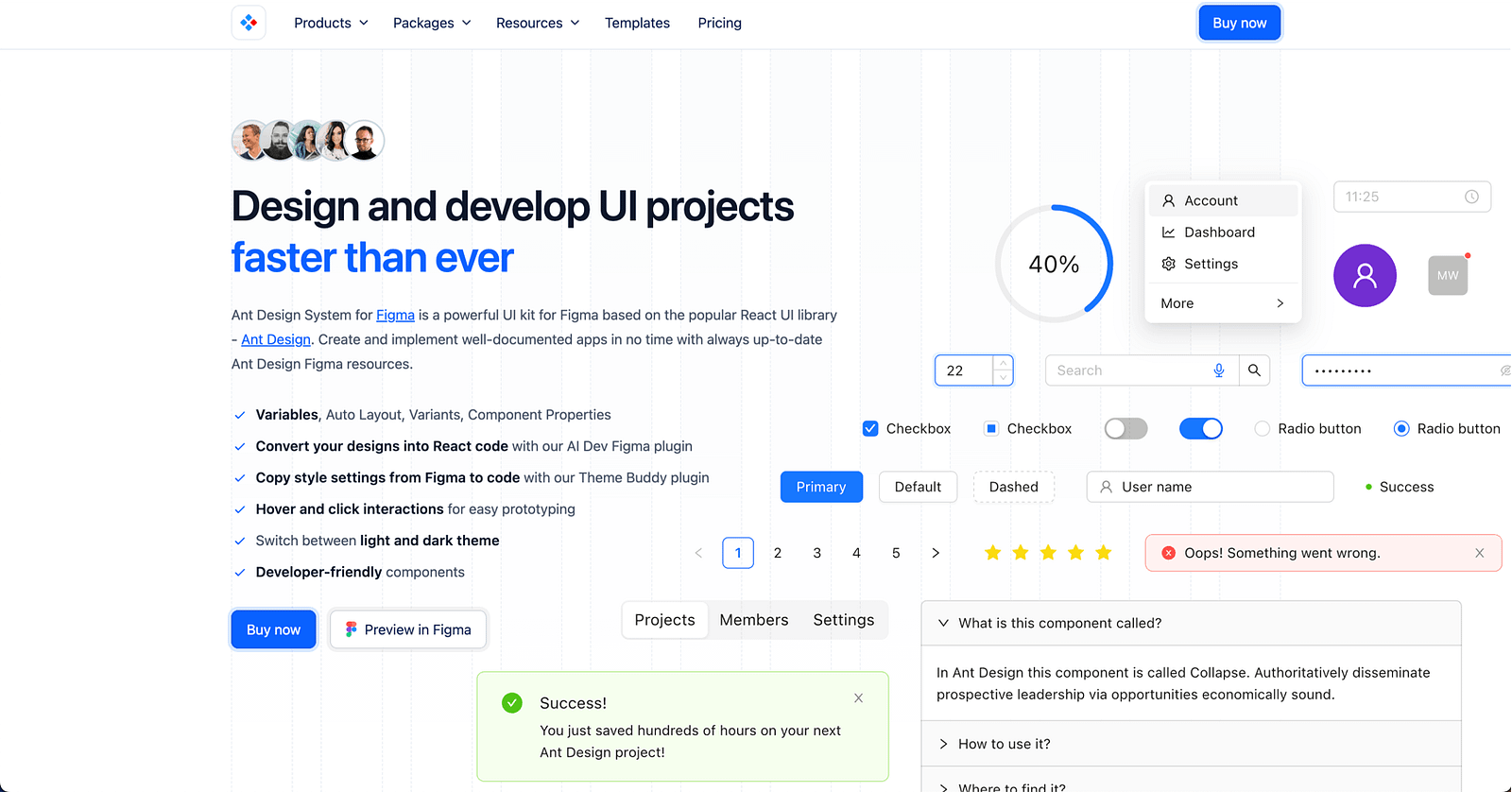Screen dimensions: 1512x792
Task: Click the password input field
Action: click(1406, 370)
